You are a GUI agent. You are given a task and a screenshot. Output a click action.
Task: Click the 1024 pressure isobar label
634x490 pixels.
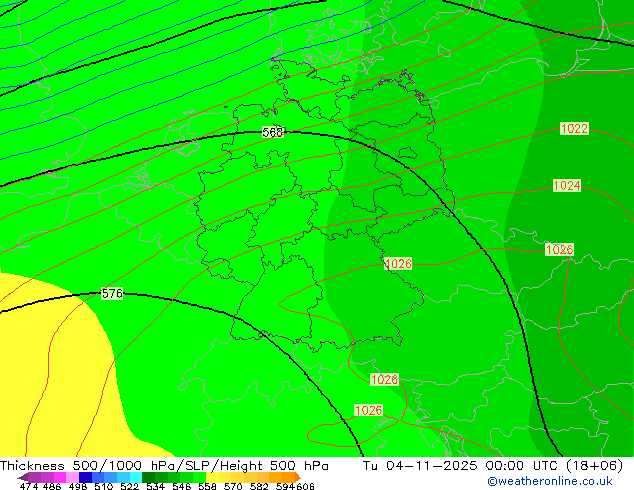[567, 186]
